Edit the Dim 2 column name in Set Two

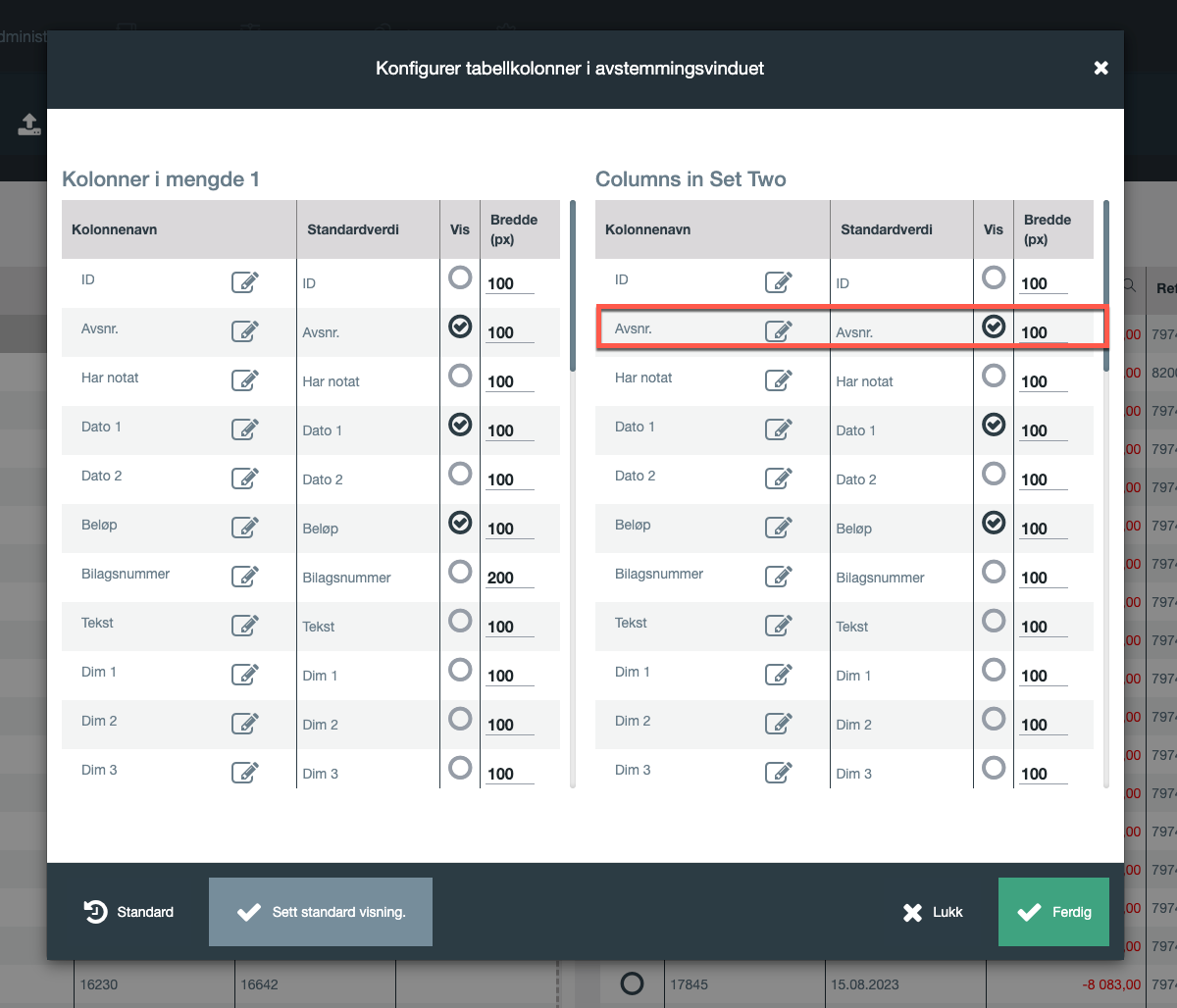(778, 724)
